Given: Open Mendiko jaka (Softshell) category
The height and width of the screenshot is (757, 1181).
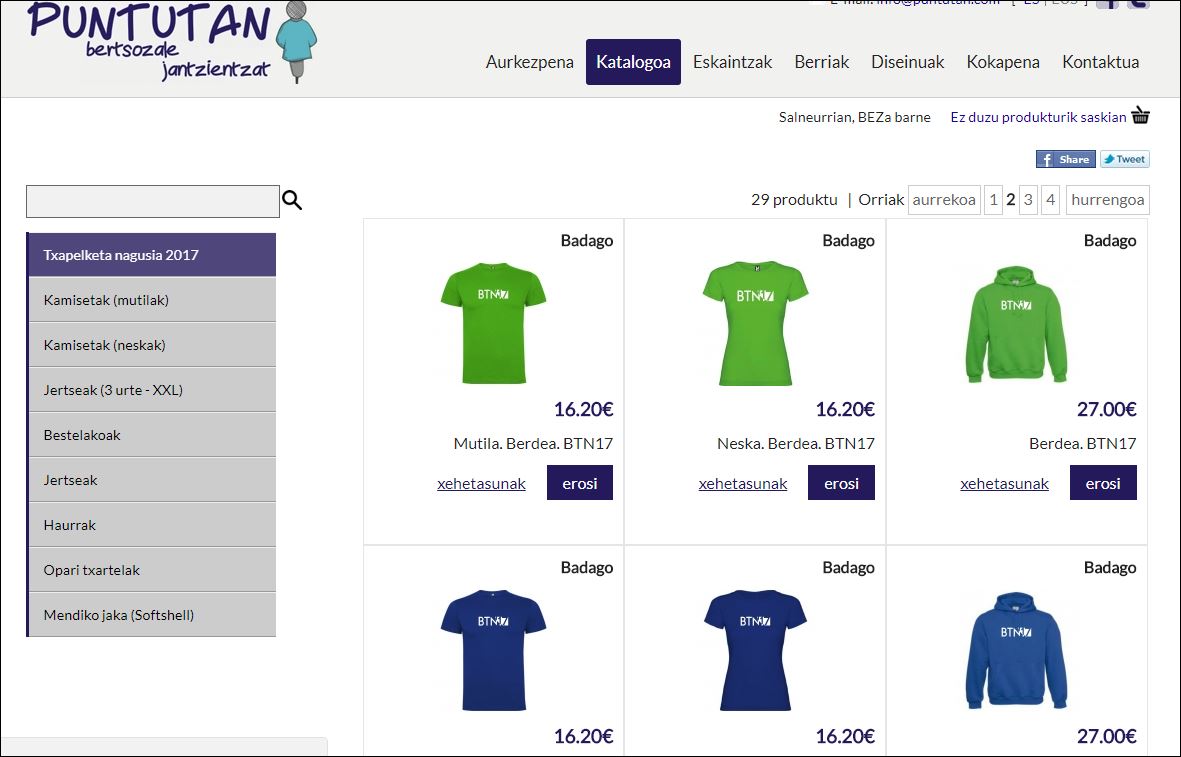Looking at the screenshot, I should tap(151, 615).
